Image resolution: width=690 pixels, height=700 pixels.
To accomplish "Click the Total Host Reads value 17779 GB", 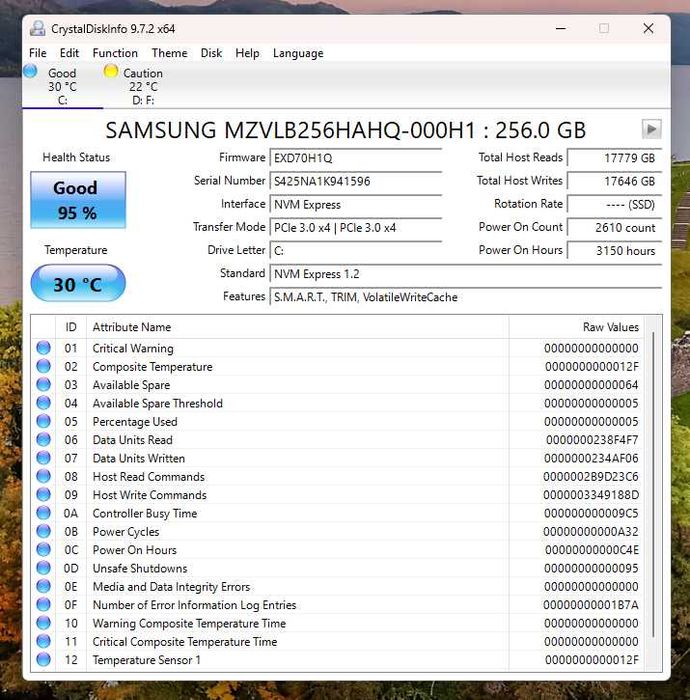I will (614, 158).
